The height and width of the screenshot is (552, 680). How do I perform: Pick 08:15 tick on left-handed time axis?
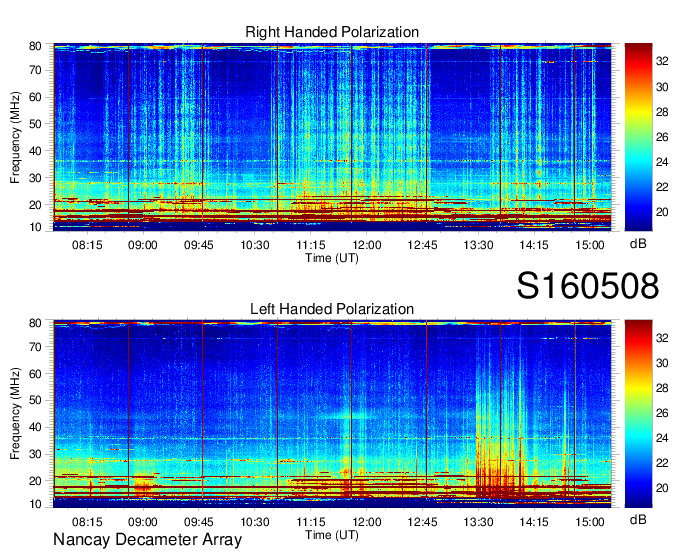tap(87, 522)
